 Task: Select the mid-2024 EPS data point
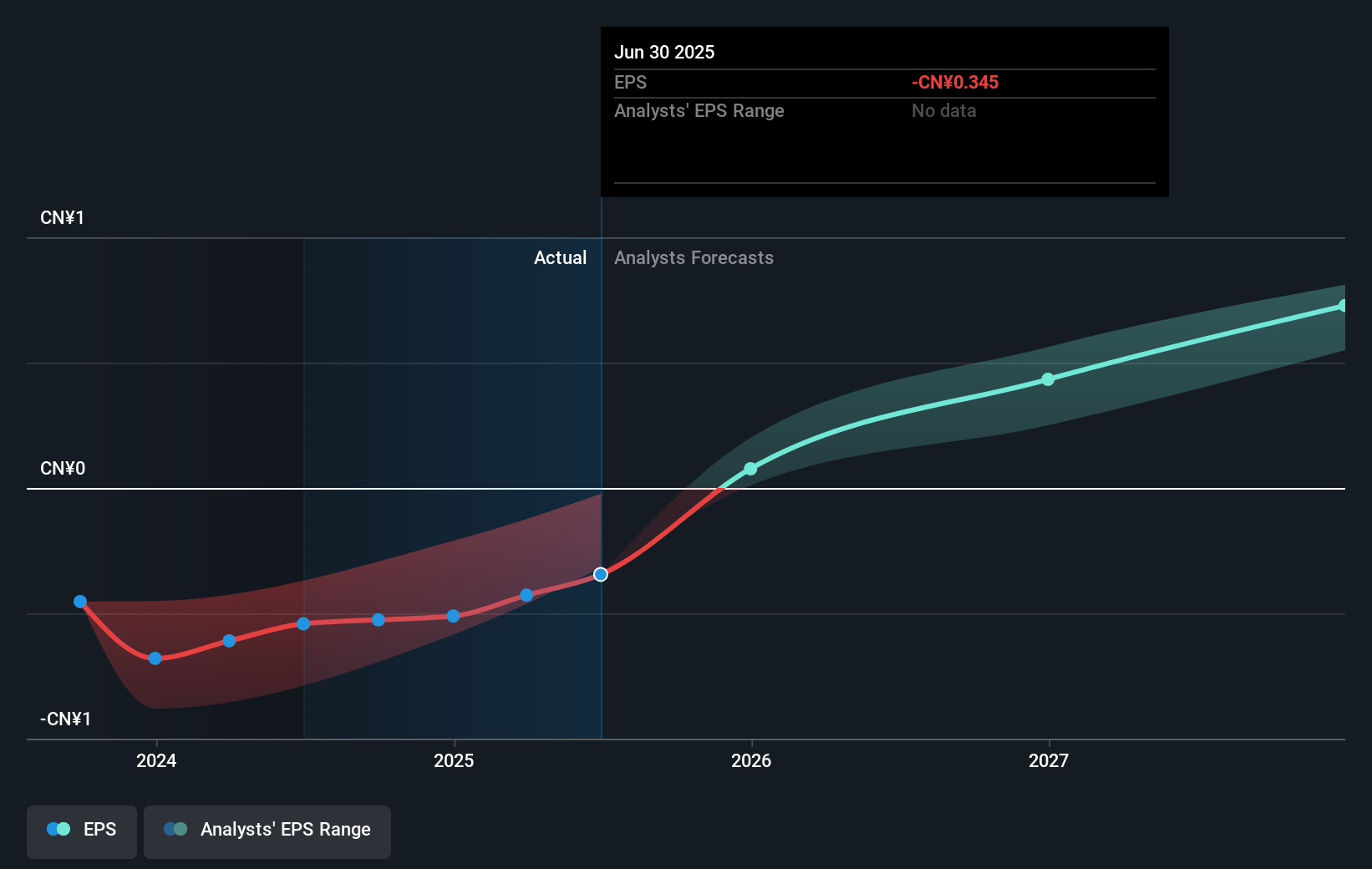coord(303,623)
